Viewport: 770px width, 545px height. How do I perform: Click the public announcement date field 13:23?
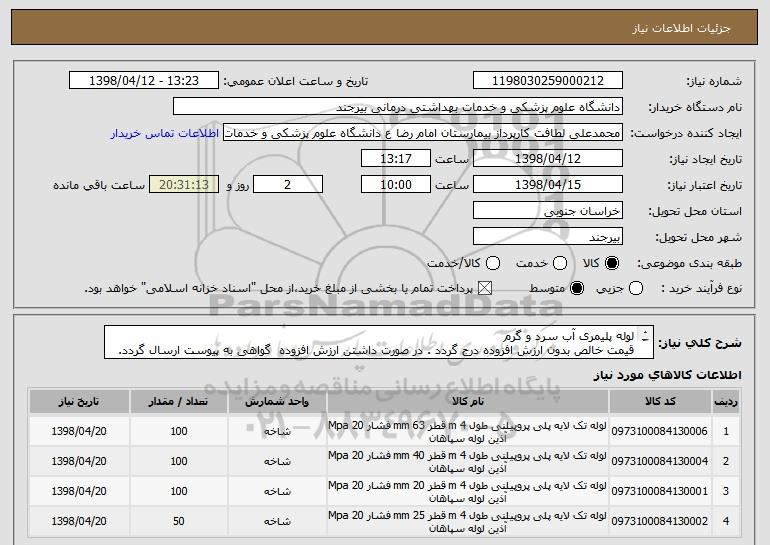[x=144, y=81]
